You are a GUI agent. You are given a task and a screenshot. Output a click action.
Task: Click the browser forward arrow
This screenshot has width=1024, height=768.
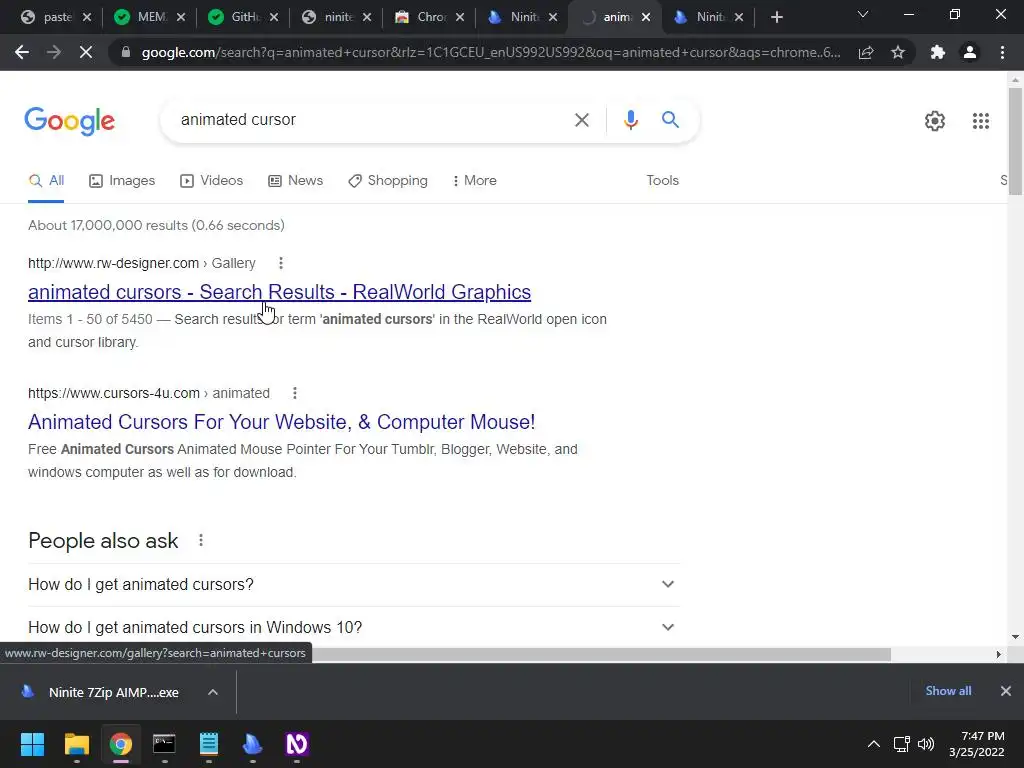point(54,52)
